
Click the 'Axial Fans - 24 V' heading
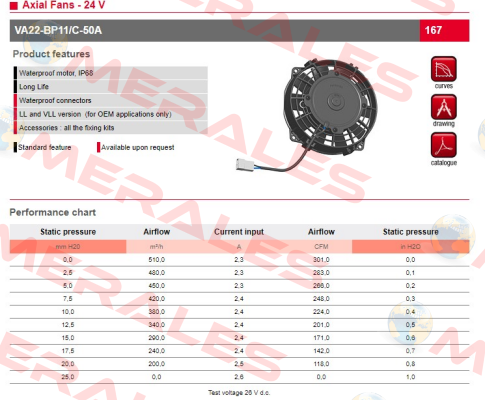click(x=63, y=5)
